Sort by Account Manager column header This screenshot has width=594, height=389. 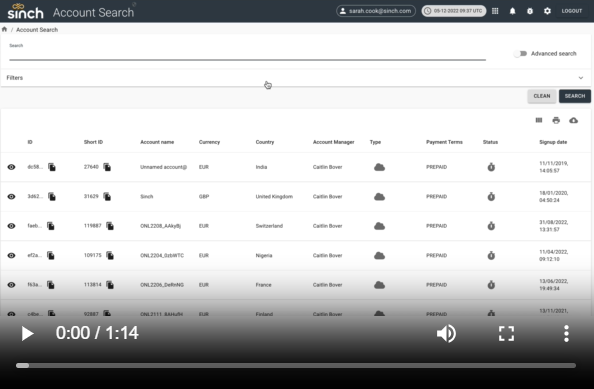tap(333, 142)
